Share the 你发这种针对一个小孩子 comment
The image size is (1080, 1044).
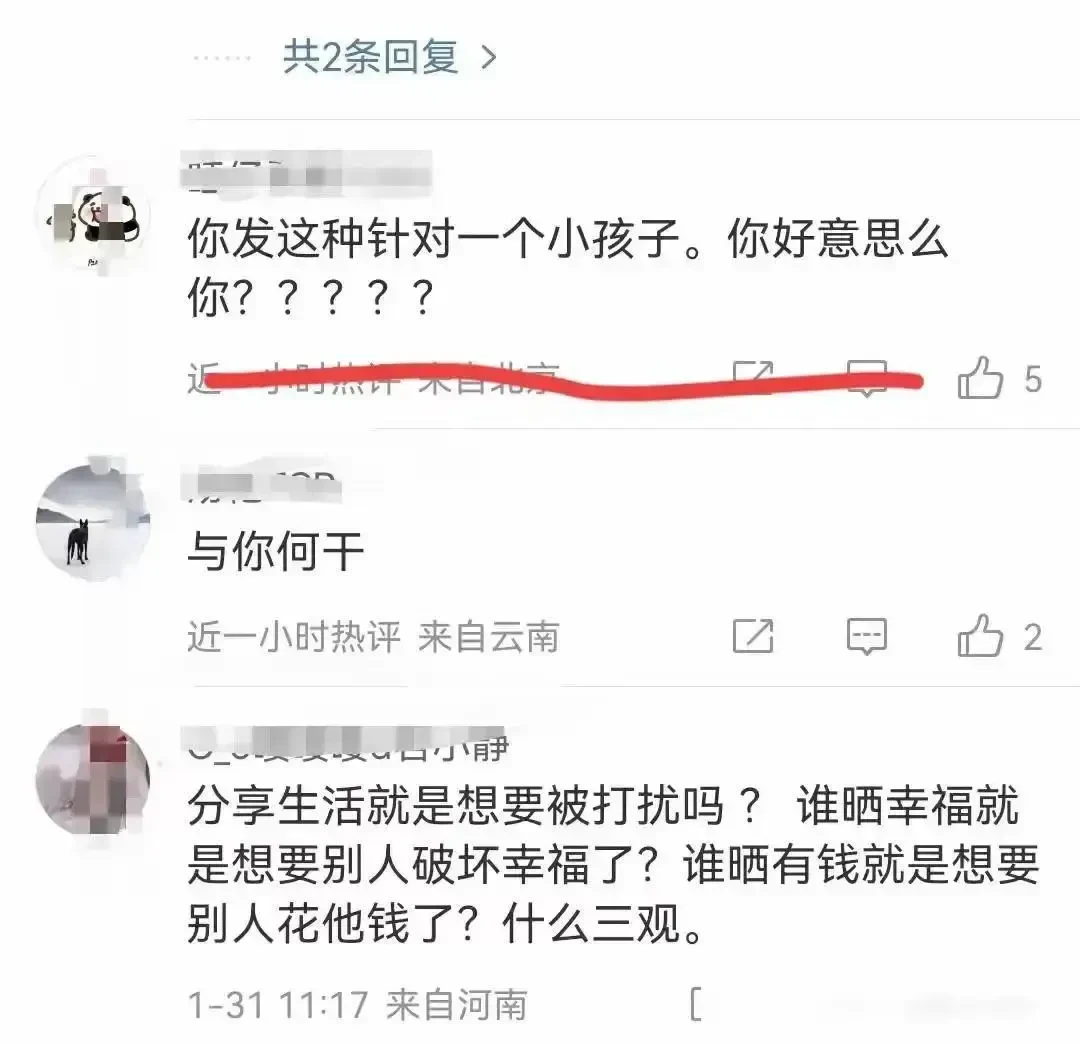753,377
